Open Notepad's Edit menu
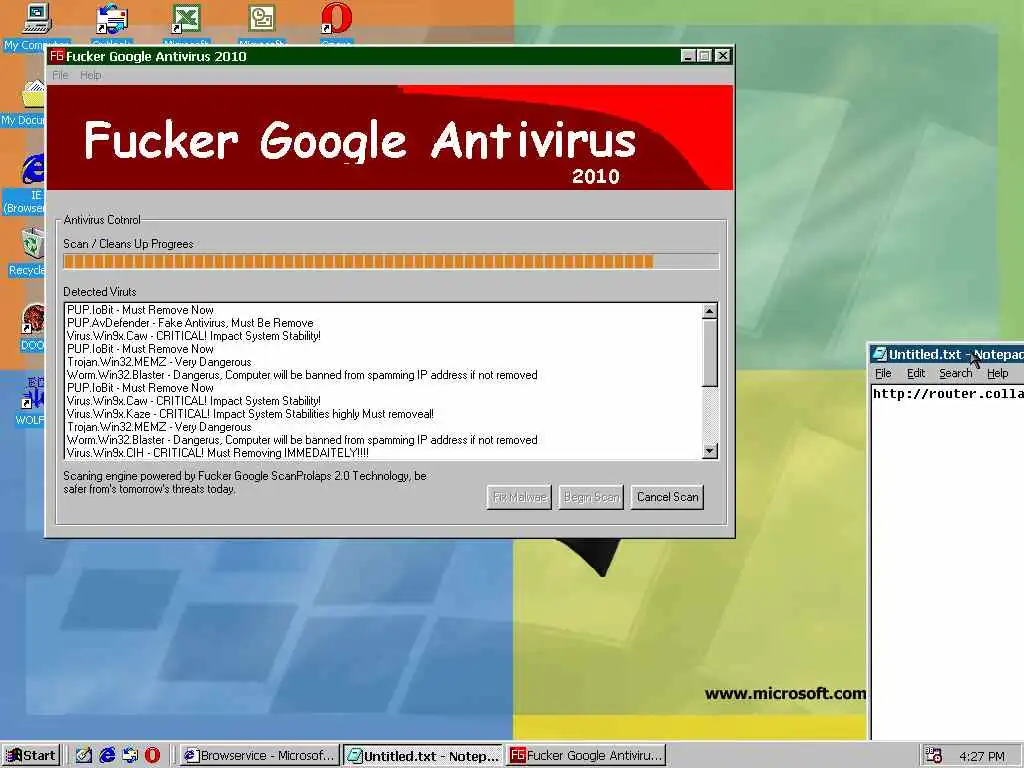Screen dimensions: 1024x768 [x=916, y=374]
